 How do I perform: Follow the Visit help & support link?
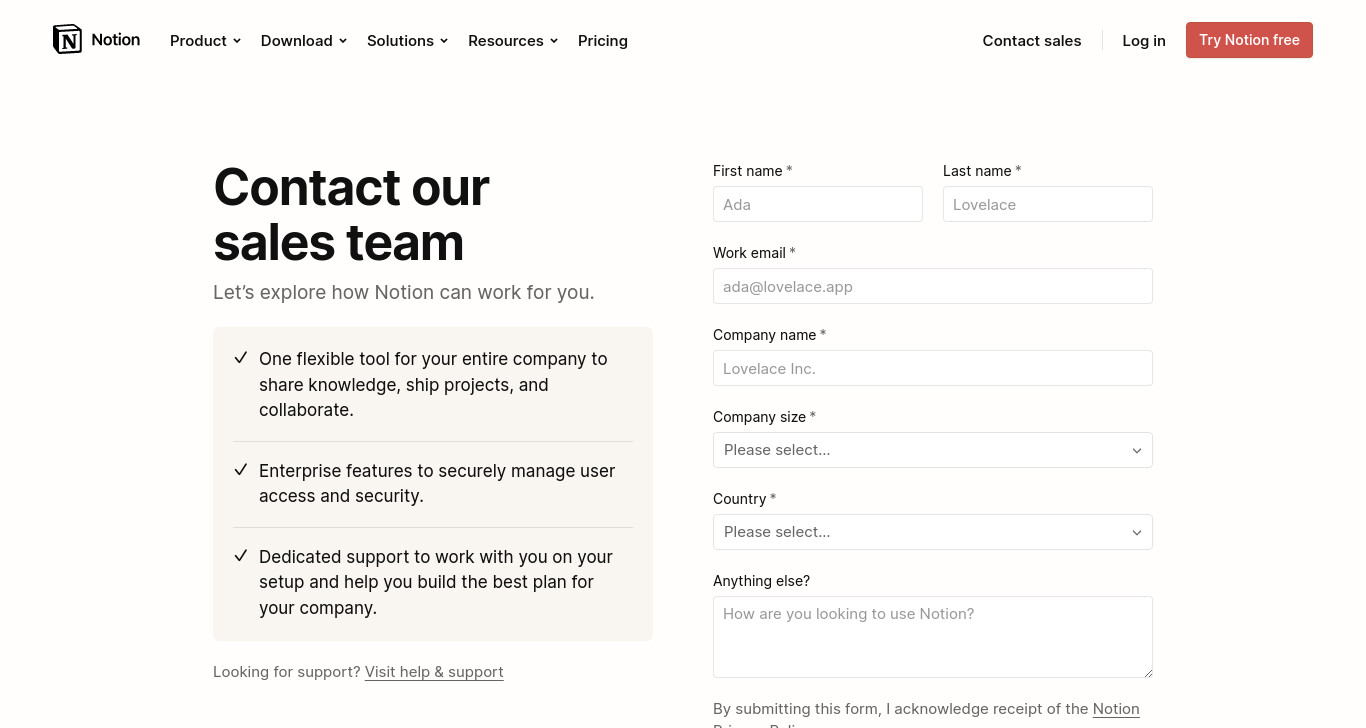[x=434, y=672]
